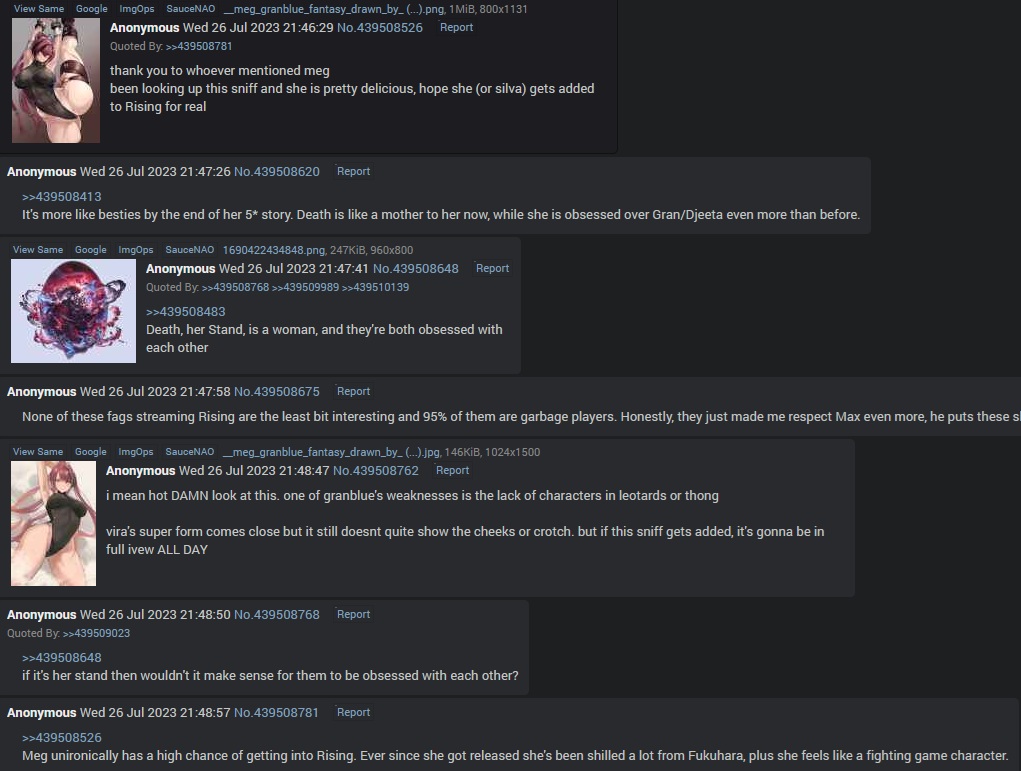This screenshot has width=1021, height=771.
Task: Click quoted-by link >>439509989
Action: (x=305, y=287)
